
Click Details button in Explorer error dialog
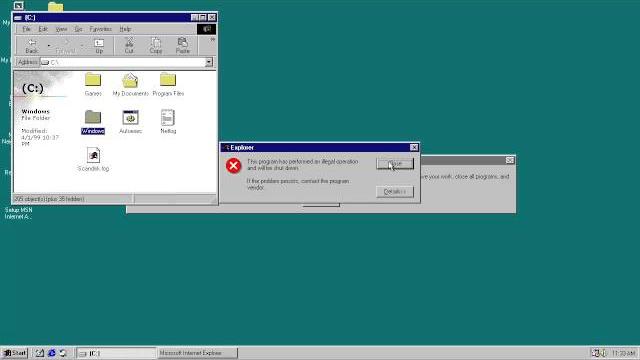coord(395,191)
